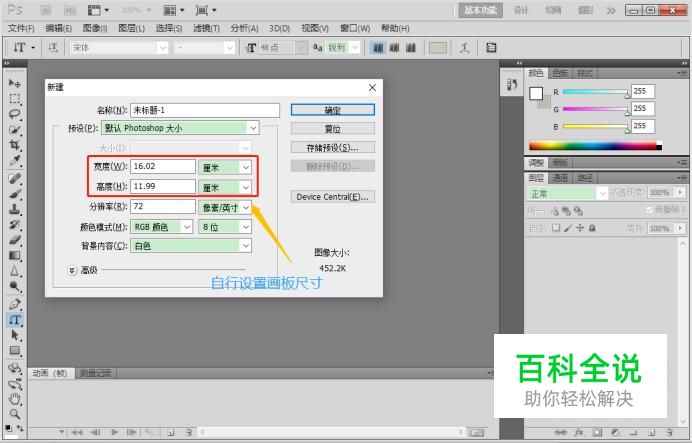Select the Eyedropper tool
The height and width of the screenshot is (443, 692).
click(15, 161)
